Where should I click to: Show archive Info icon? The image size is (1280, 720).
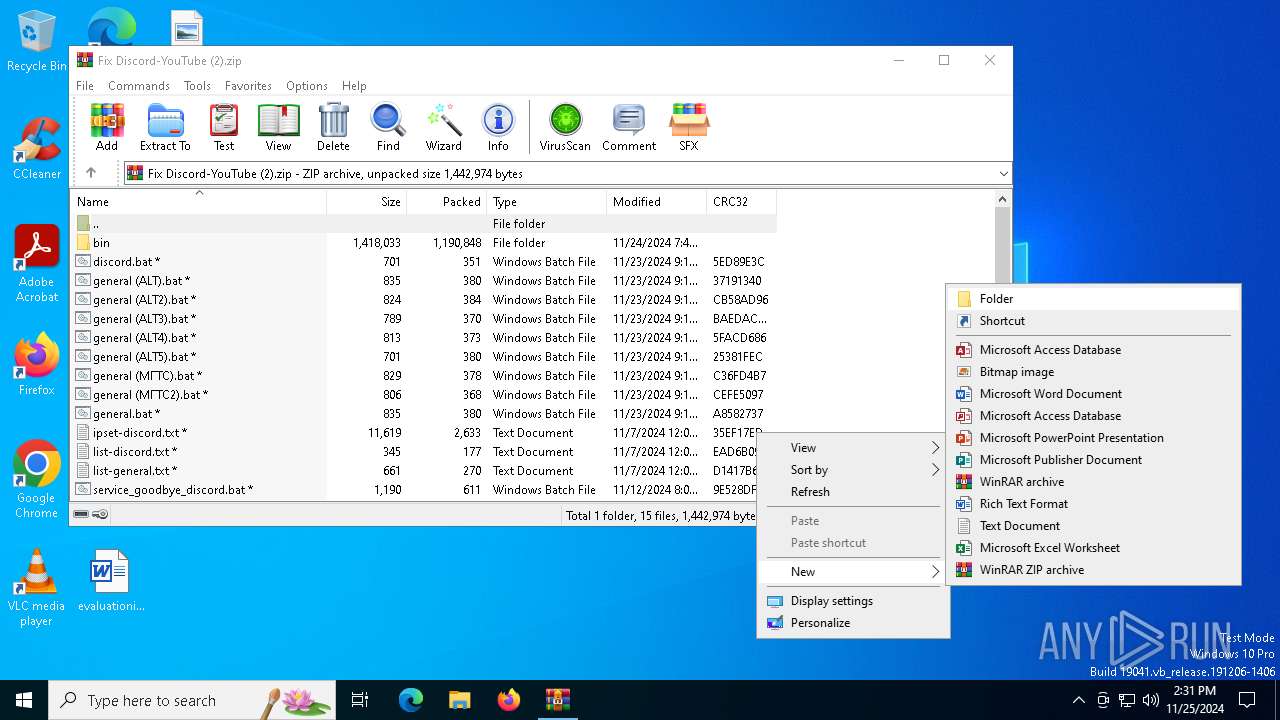coord(498,127)
